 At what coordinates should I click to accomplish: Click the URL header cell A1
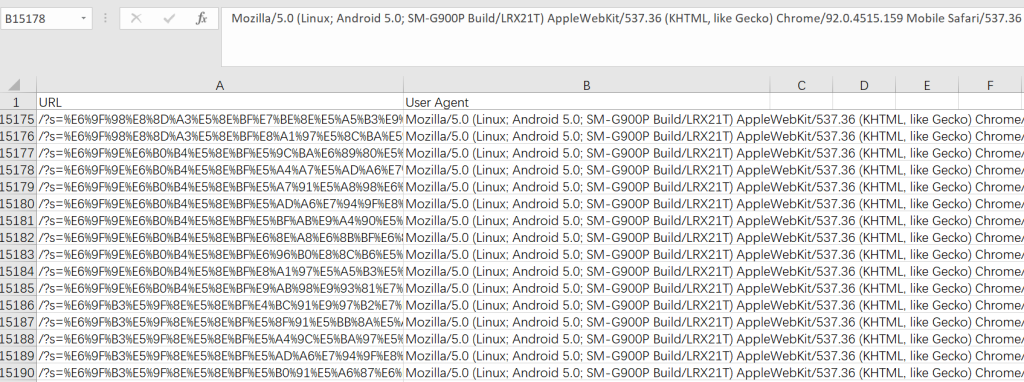(220, 103)
